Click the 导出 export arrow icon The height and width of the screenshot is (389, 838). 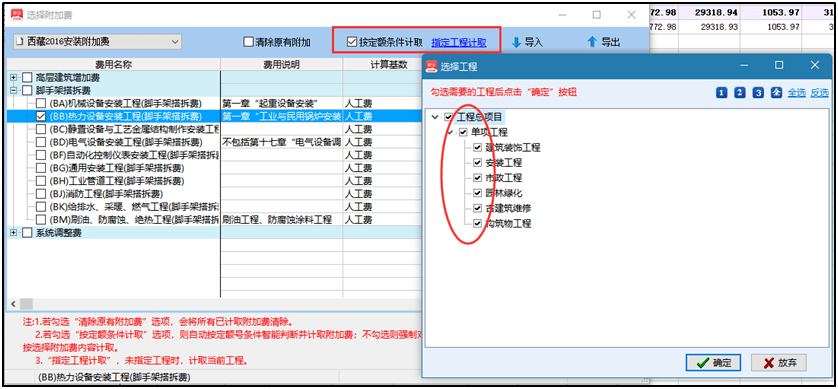click(592, 42)
